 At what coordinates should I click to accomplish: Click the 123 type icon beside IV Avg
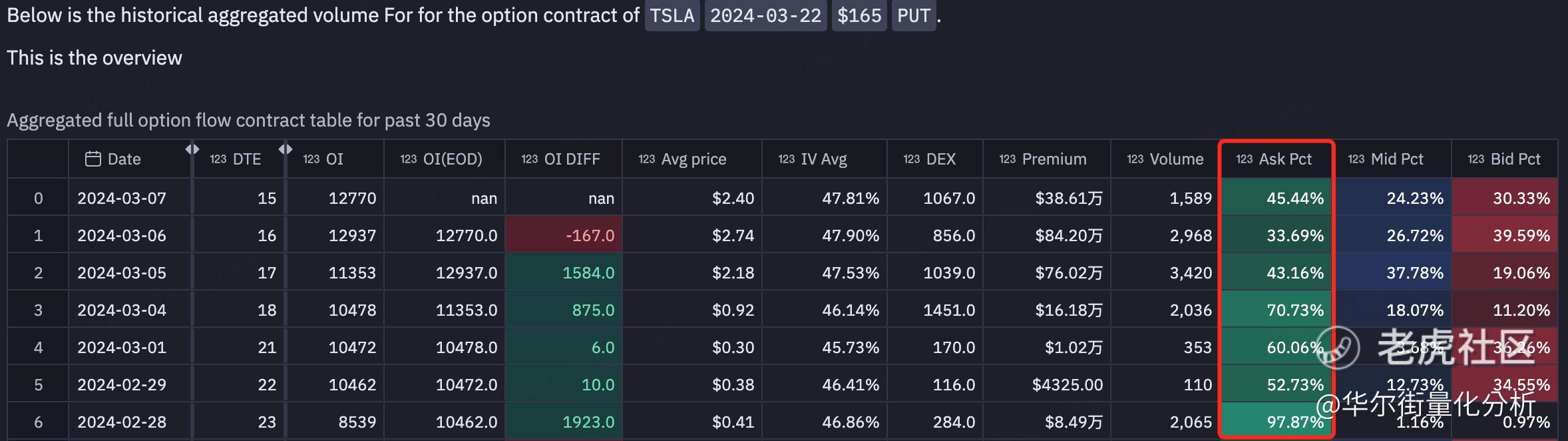(787, 159)
